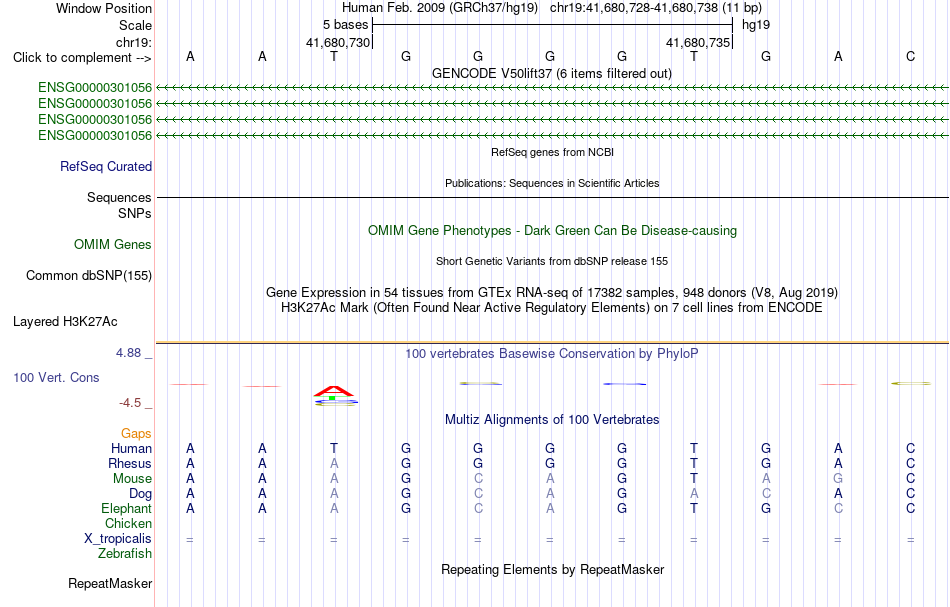Click the C base in the Rhesus row

coord(910,464)
